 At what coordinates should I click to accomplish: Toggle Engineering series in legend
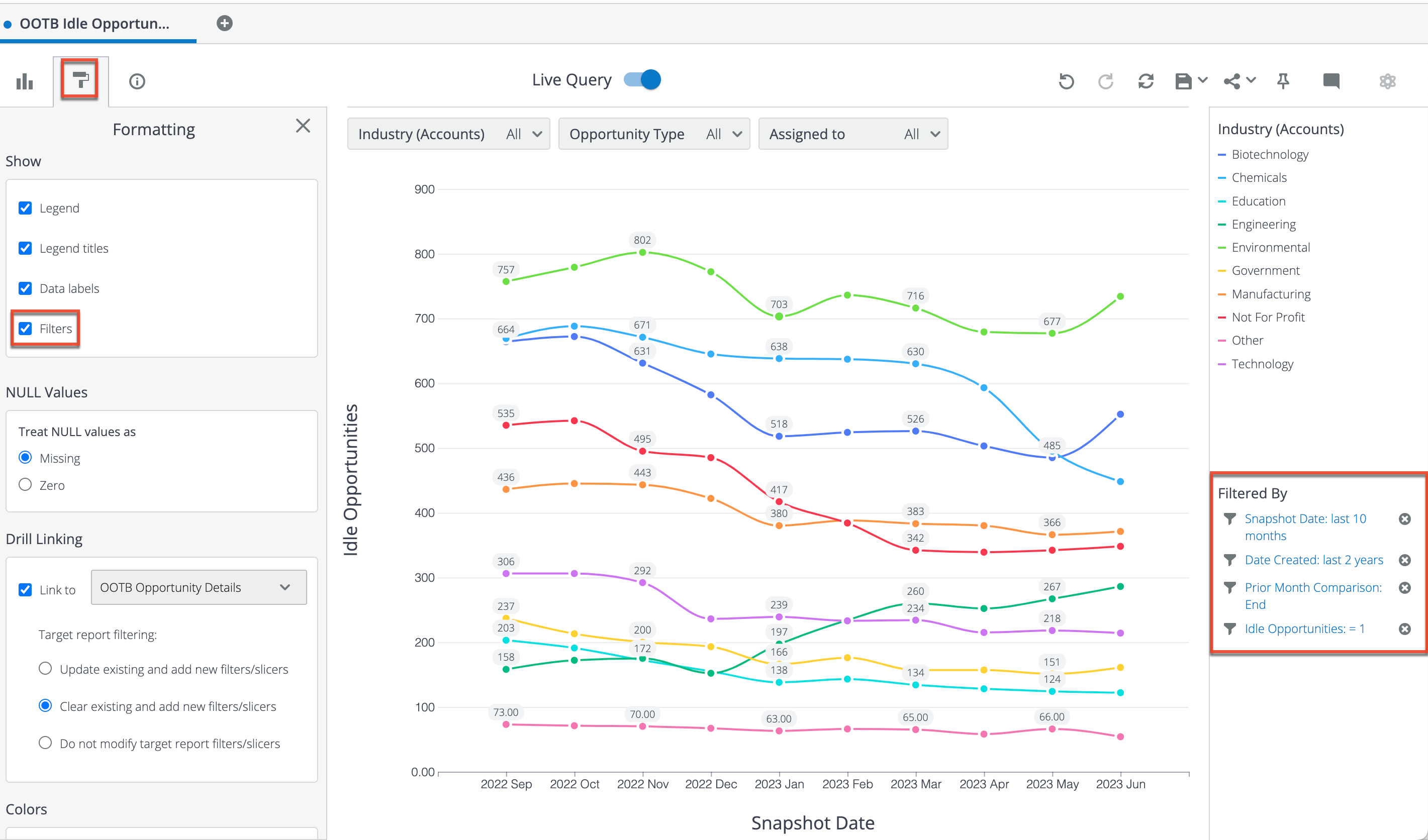[x=1257, y=224]
